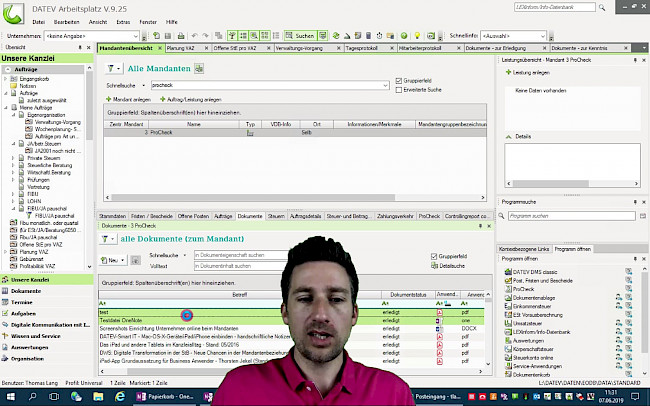Open the Hilfe menu
Screen dimensions: 650x406
(172, 22)
